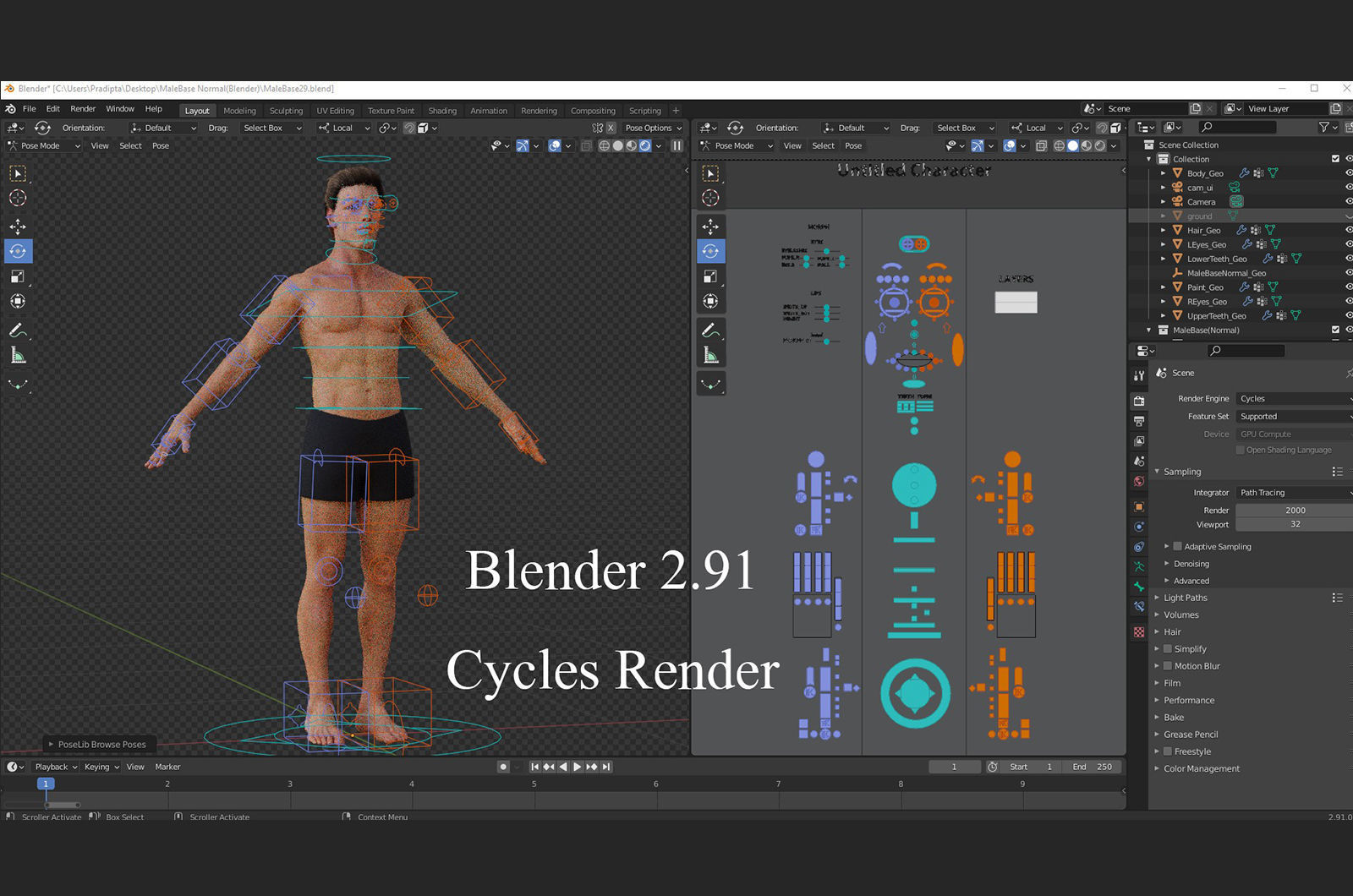Enable the Simplify checkbox

coord(1168,648)
